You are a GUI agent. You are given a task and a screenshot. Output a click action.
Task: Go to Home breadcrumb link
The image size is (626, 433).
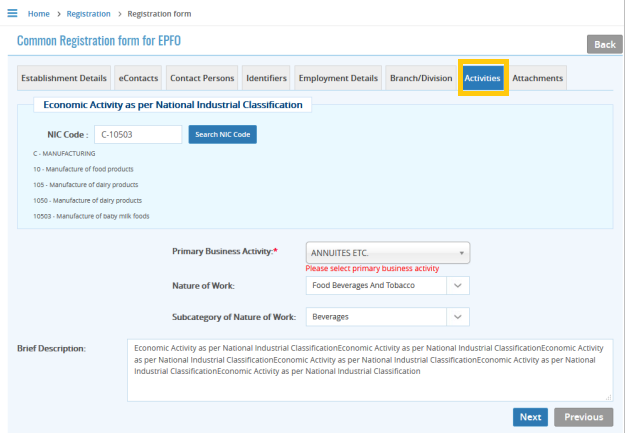point(40,13)
